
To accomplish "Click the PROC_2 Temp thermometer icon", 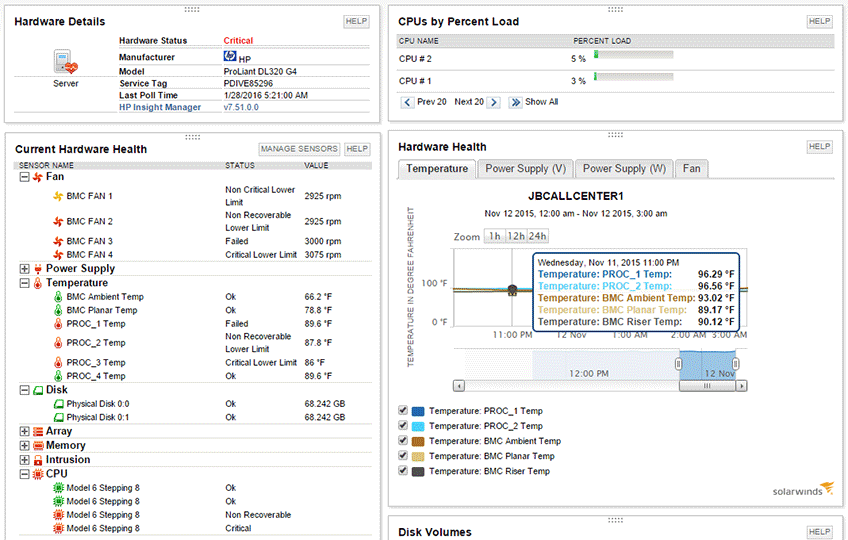I will pos(58,343).
